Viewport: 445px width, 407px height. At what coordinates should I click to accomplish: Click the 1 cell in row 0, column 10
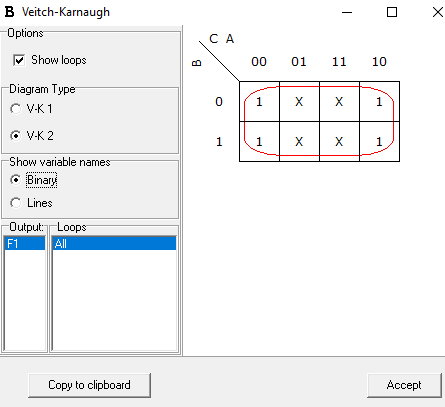(379, 102)
